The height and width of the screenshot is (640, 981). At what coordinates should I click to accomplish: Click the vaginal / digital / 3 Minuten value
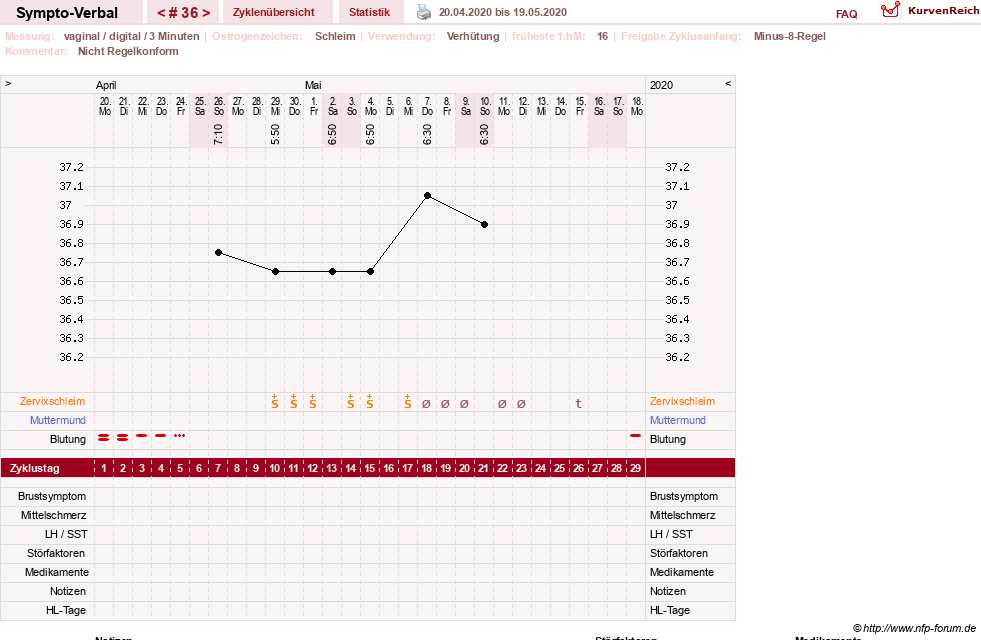(131, 36)
